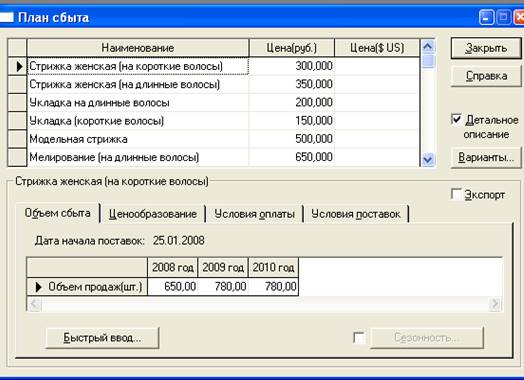Tick the checkbox beside Сезонность
Viewport: 524px width, 380px height.
359,338
